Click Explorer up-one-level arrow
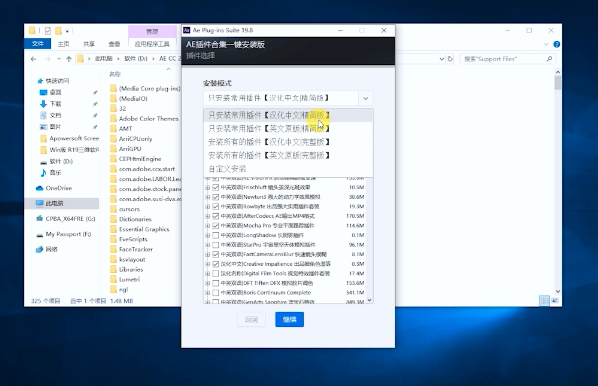Viewport: 598px width, 386px height. [69, 59]
